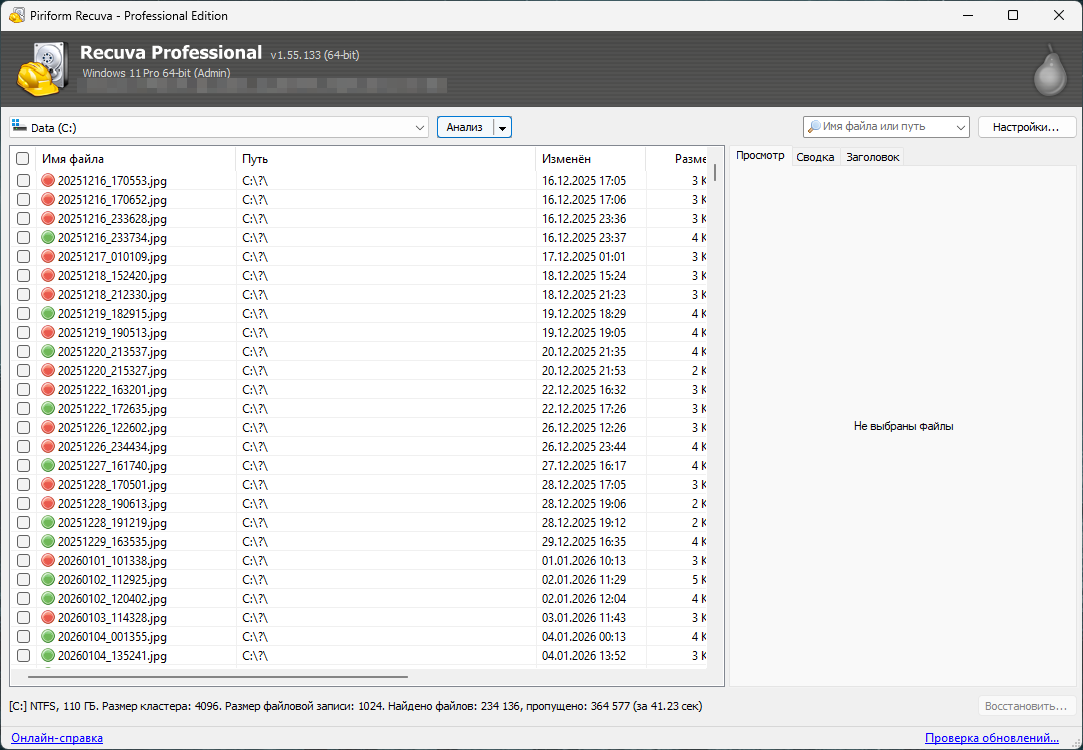Check the box for 20251220_215327.jpg
Viewport: 1083px width, 750px height.
[23, 370]
